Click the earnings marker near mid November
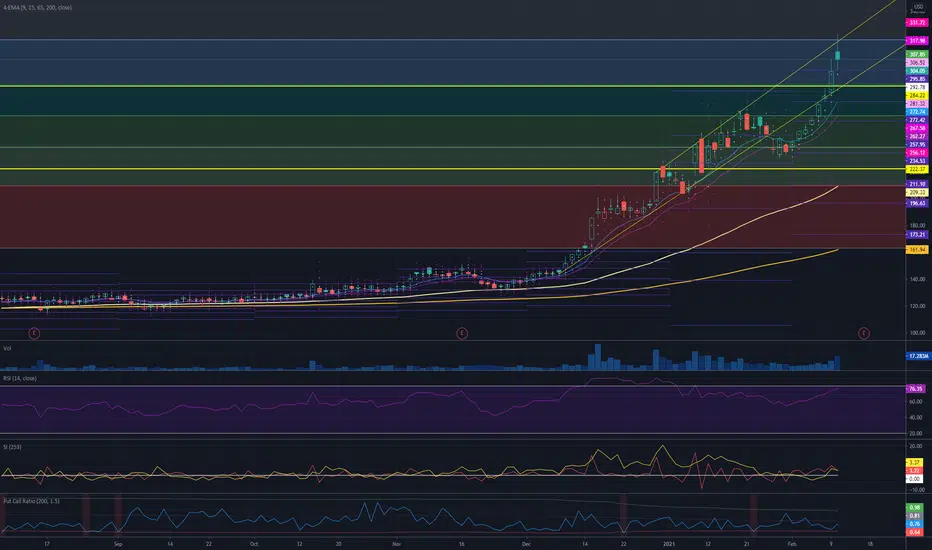Viewport: 932px width, 550px height. pyautogui.click(x=462, y=334)
